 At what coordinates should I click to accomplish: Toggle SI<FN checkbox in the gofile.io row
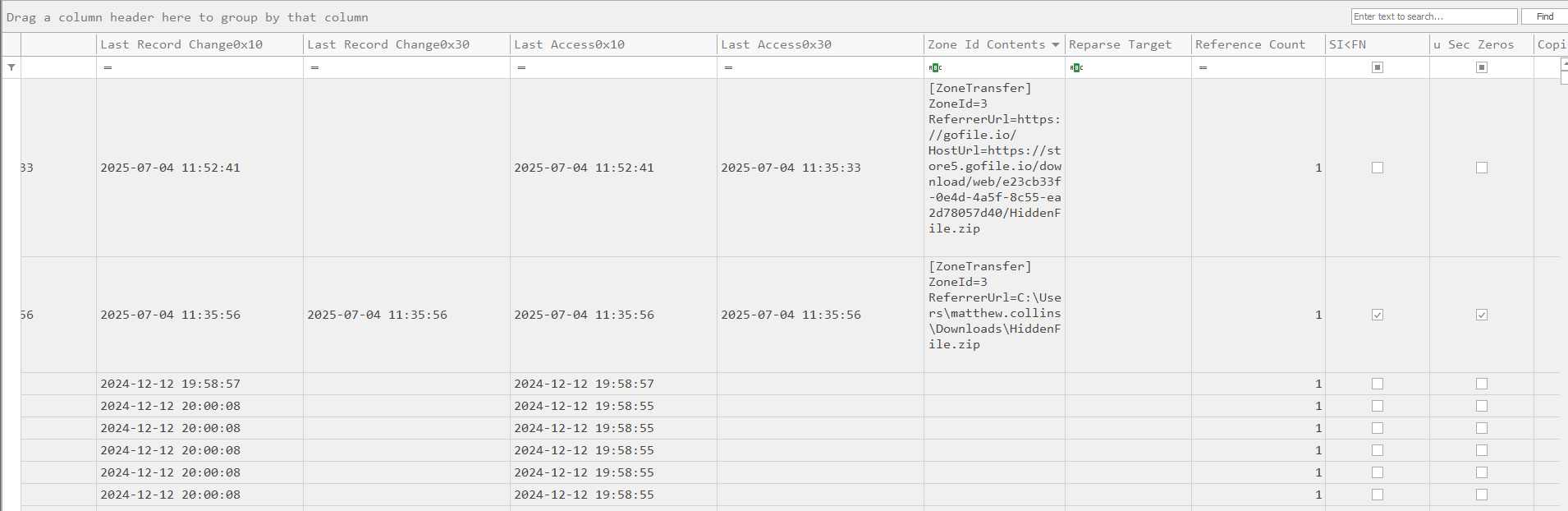pyautogui.click(x=1378, y=168)
